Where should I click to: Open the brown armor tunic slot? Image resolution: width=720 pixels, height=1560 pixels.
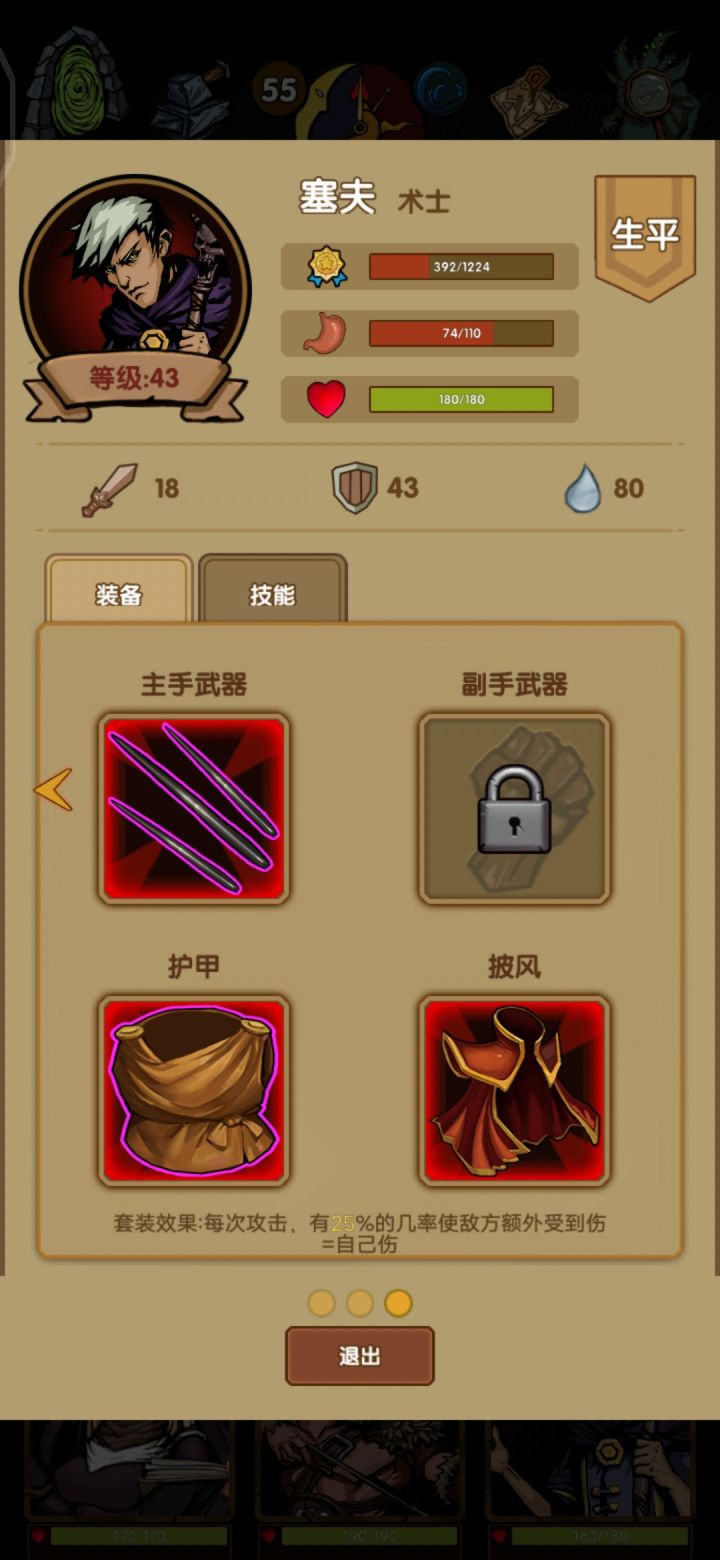tap(194, 1090)
